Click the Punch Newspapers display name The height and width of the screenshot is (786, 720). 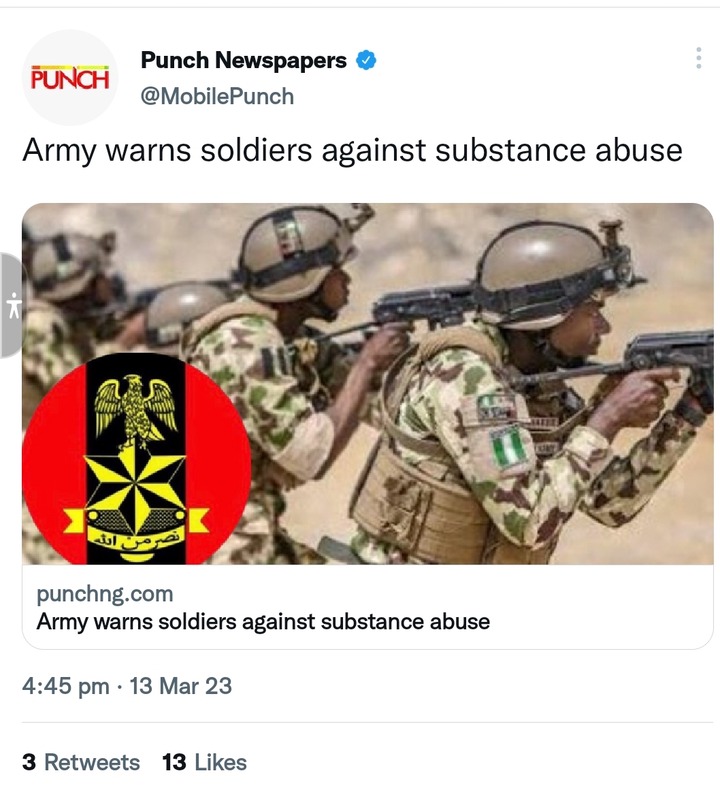click(x=243, y=60)
